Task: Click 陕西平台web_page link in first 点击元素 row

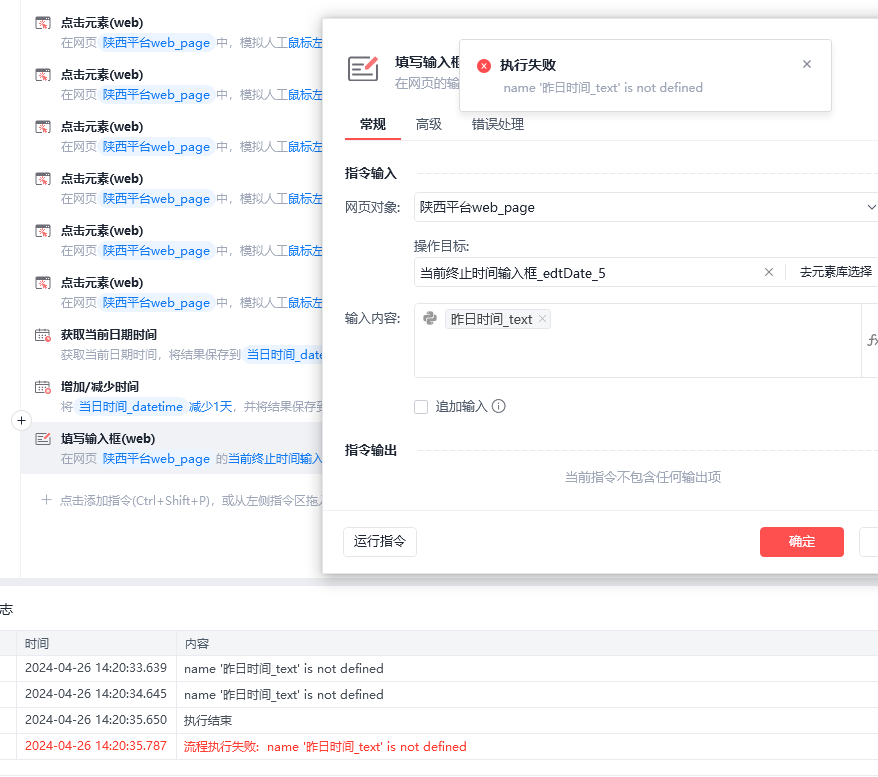Action: pyautogui.click(x=156, y=43)
